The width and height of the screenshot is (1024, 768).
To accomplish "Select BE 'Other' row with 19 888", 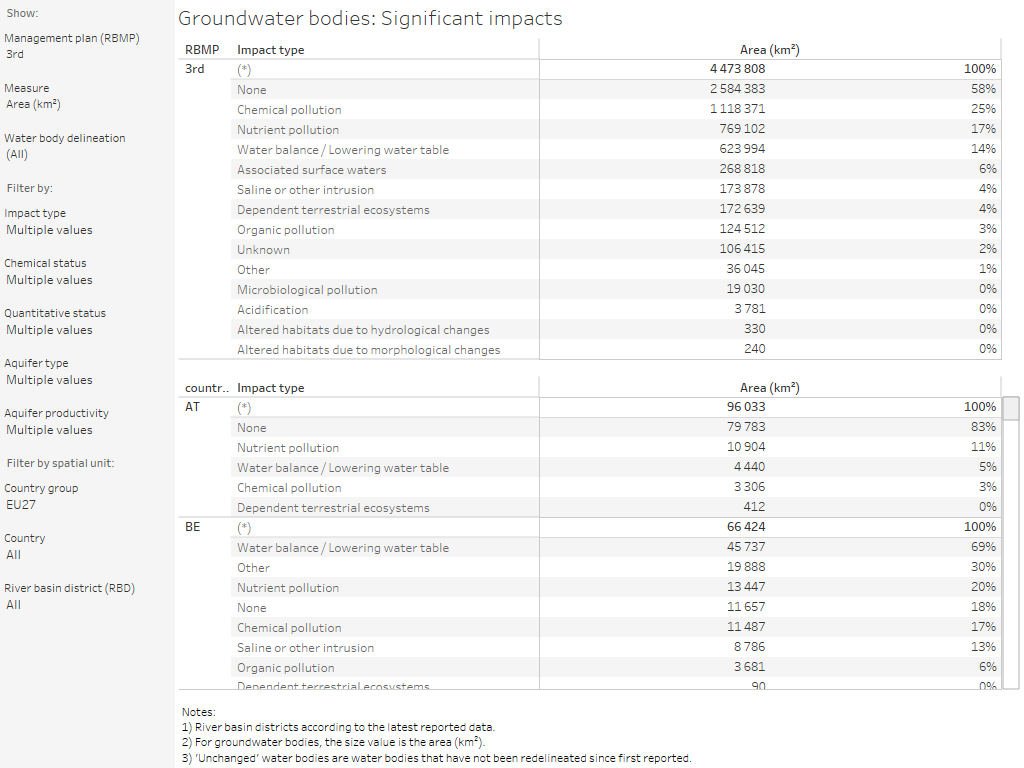I will pos(616,568).
